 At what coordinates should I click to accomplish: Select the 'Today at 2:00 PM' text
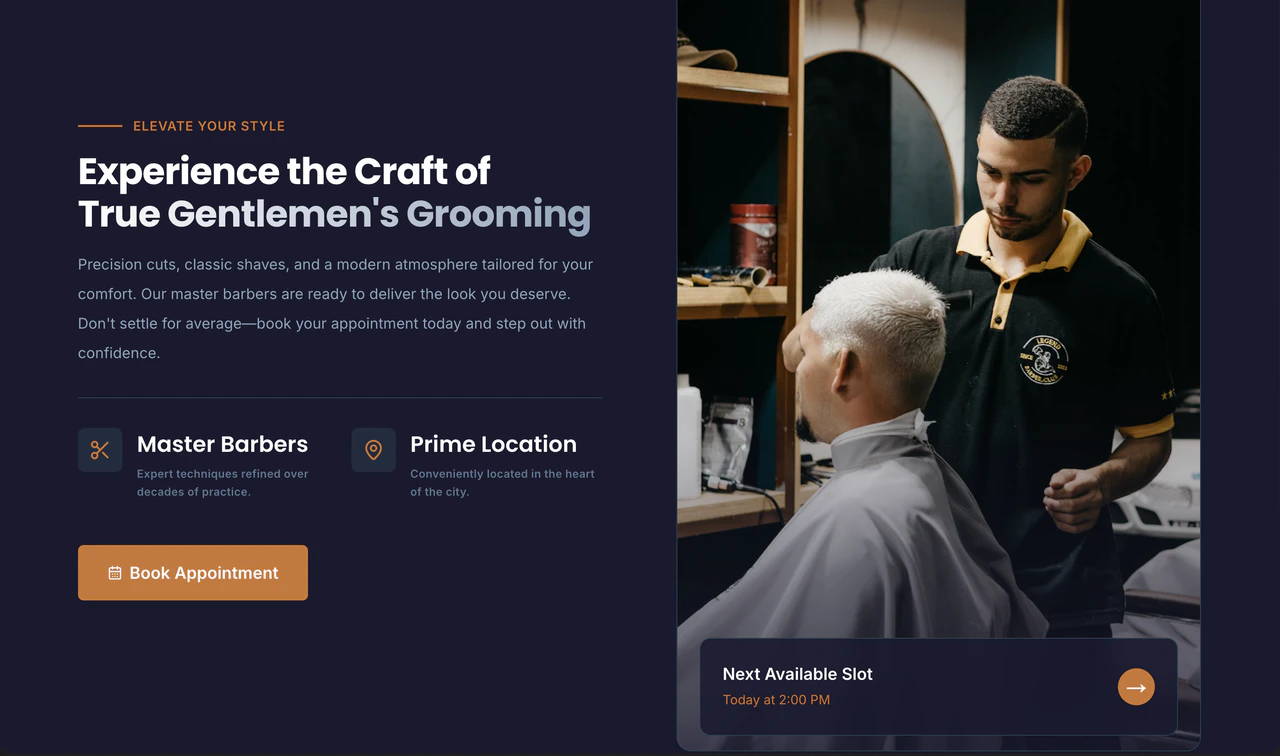point(776,700)
